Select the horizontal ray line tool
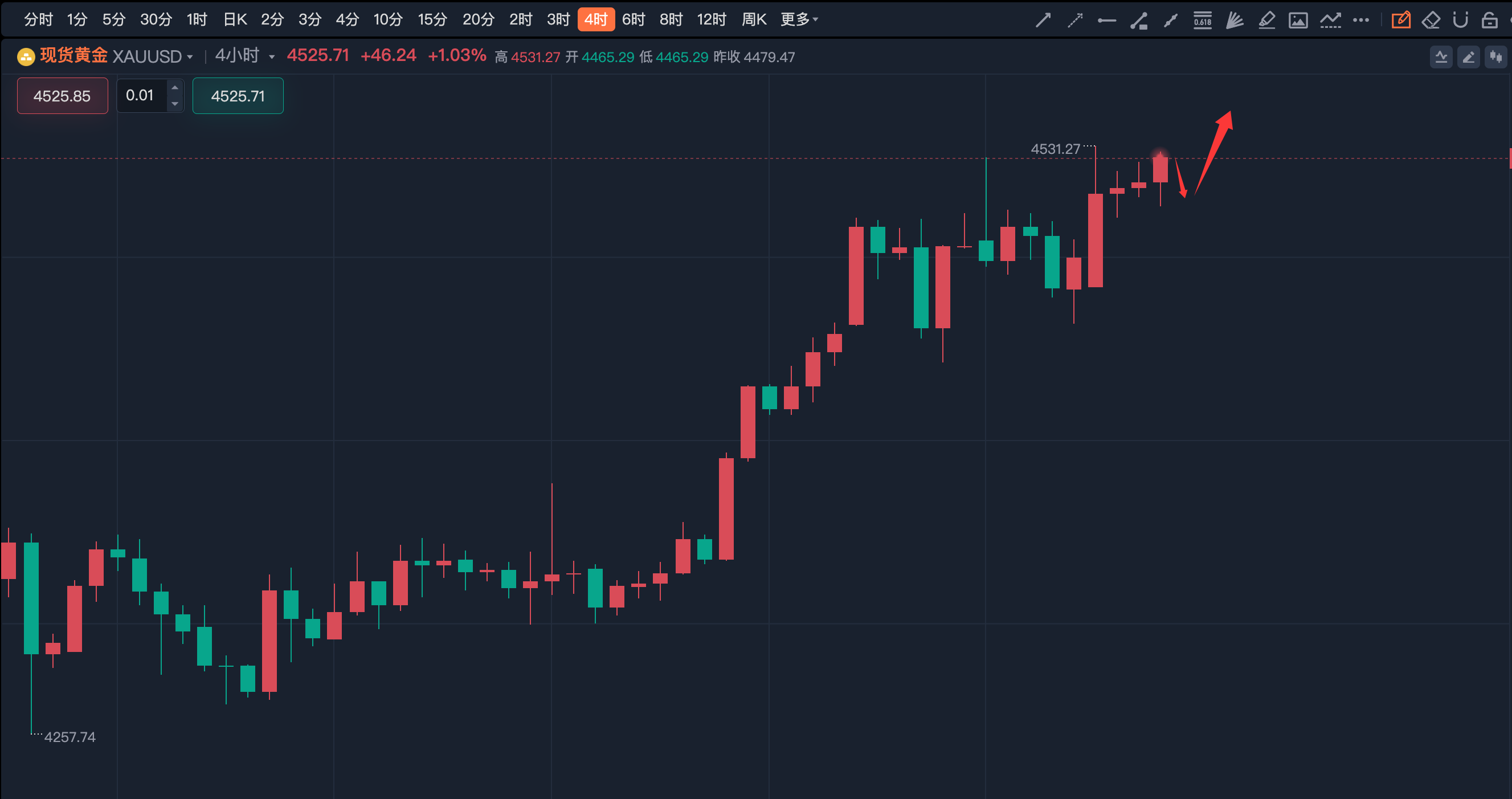 (x=1106, y=21)
